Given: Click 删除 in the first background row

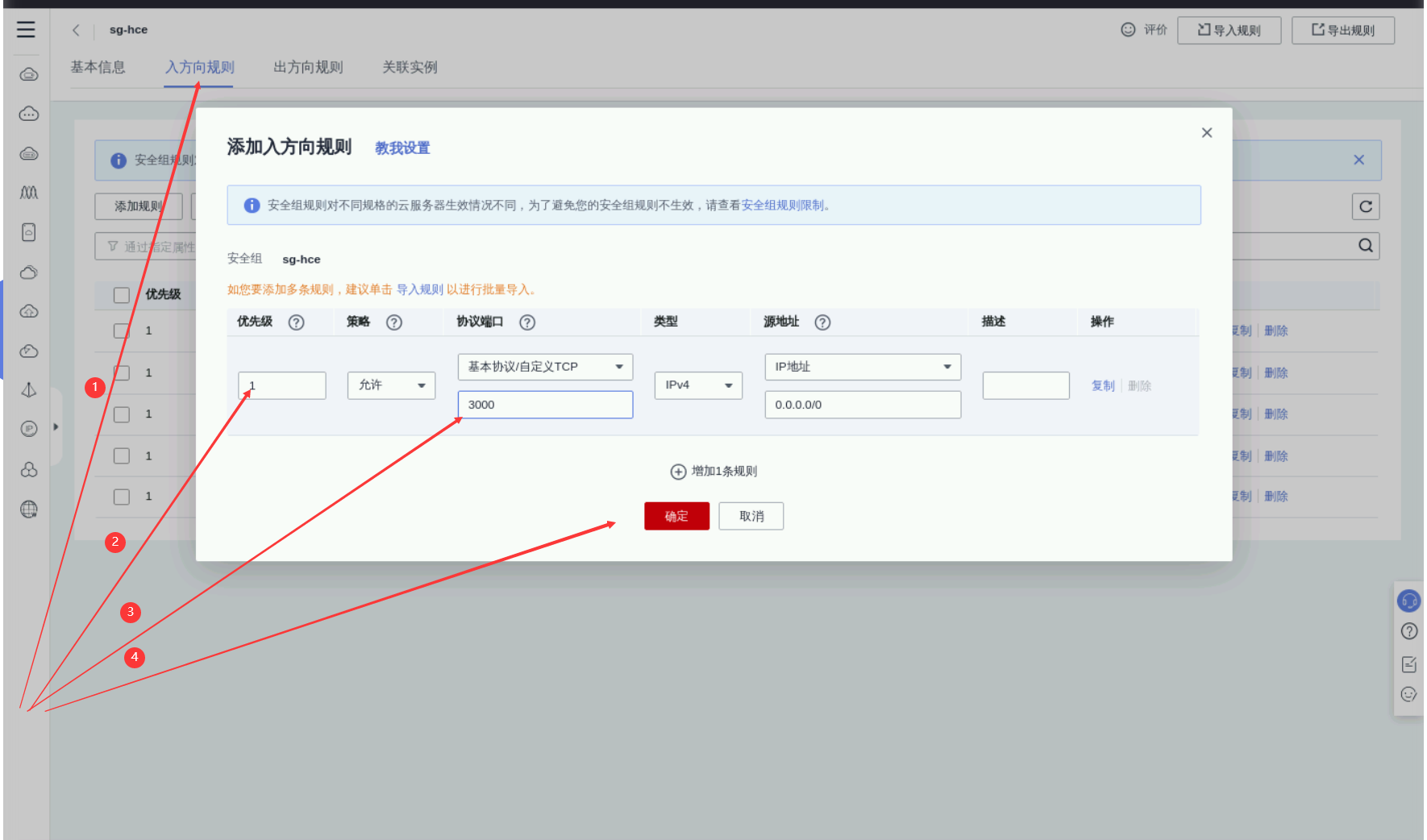Looking at the screenshot, I should (x=1276, y=331).
